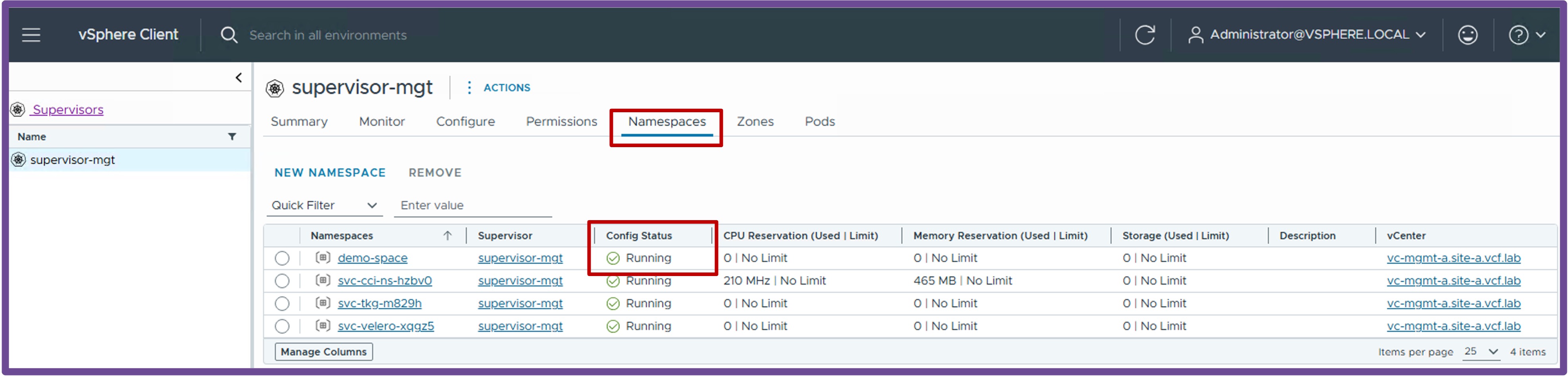
Task: Select the demo-space row radio button
Action: point(282,258)
